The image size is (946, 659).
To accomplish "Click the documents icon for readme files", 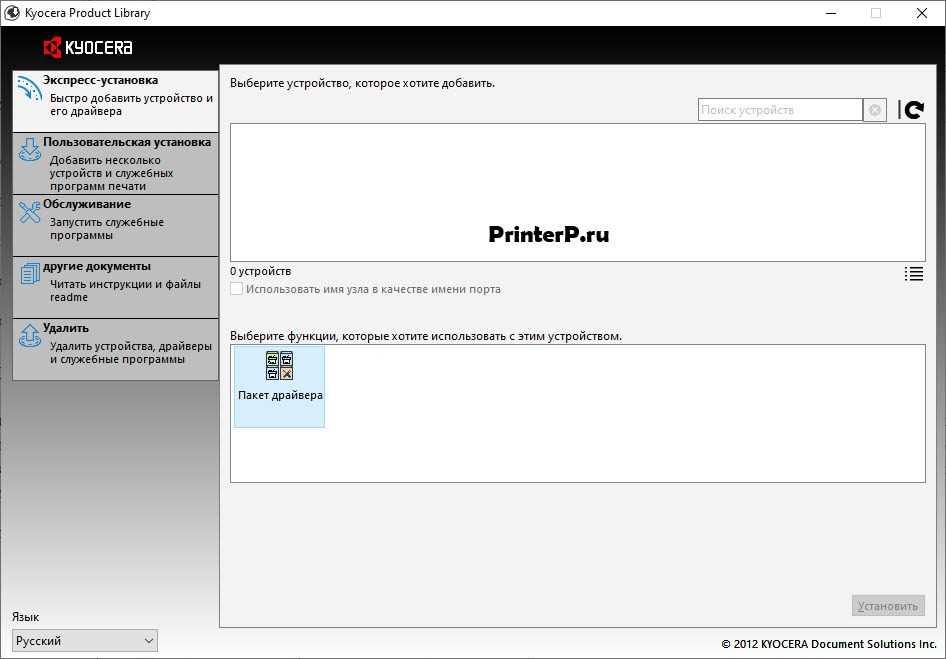I will (29, 273).
